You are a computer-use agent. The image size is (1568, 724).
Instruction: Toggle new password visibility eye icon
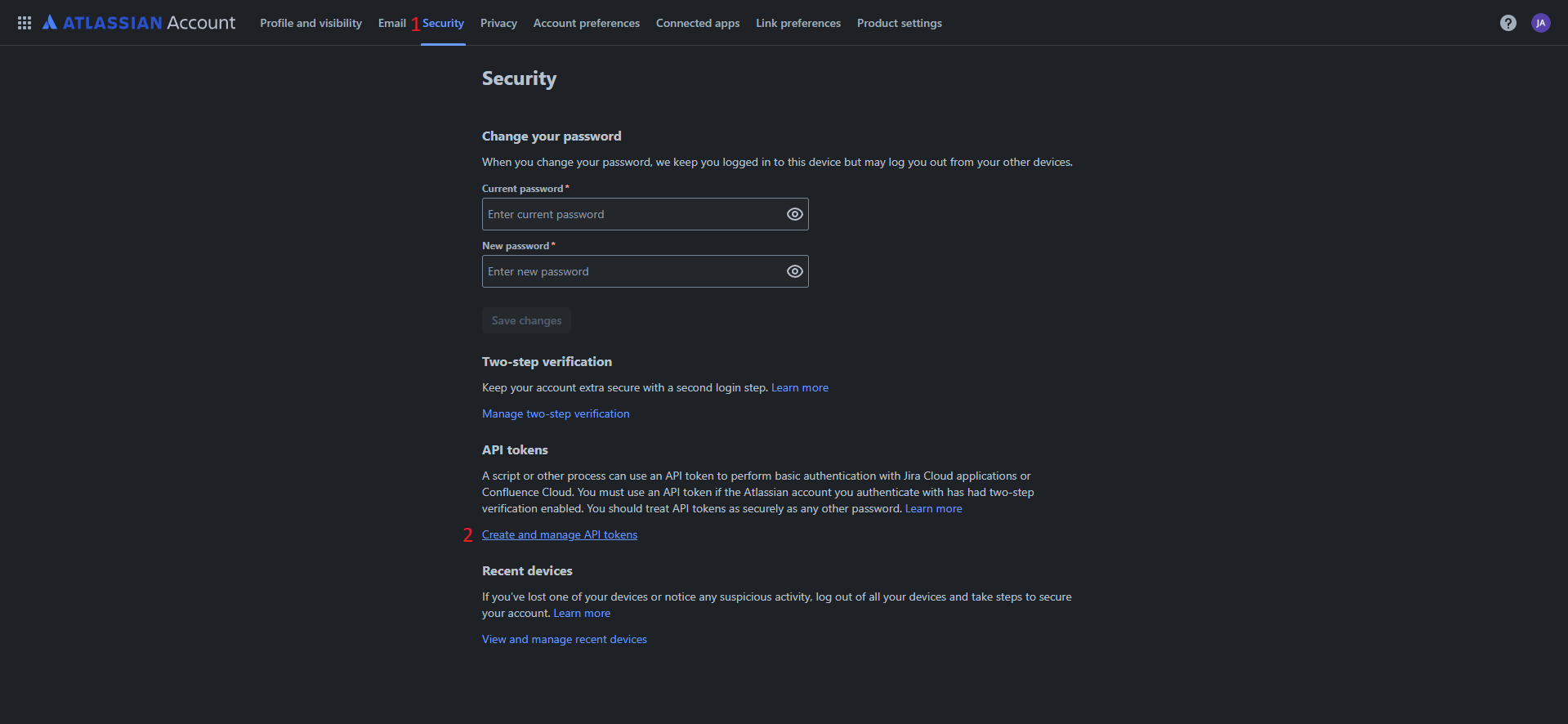(794, 271)
